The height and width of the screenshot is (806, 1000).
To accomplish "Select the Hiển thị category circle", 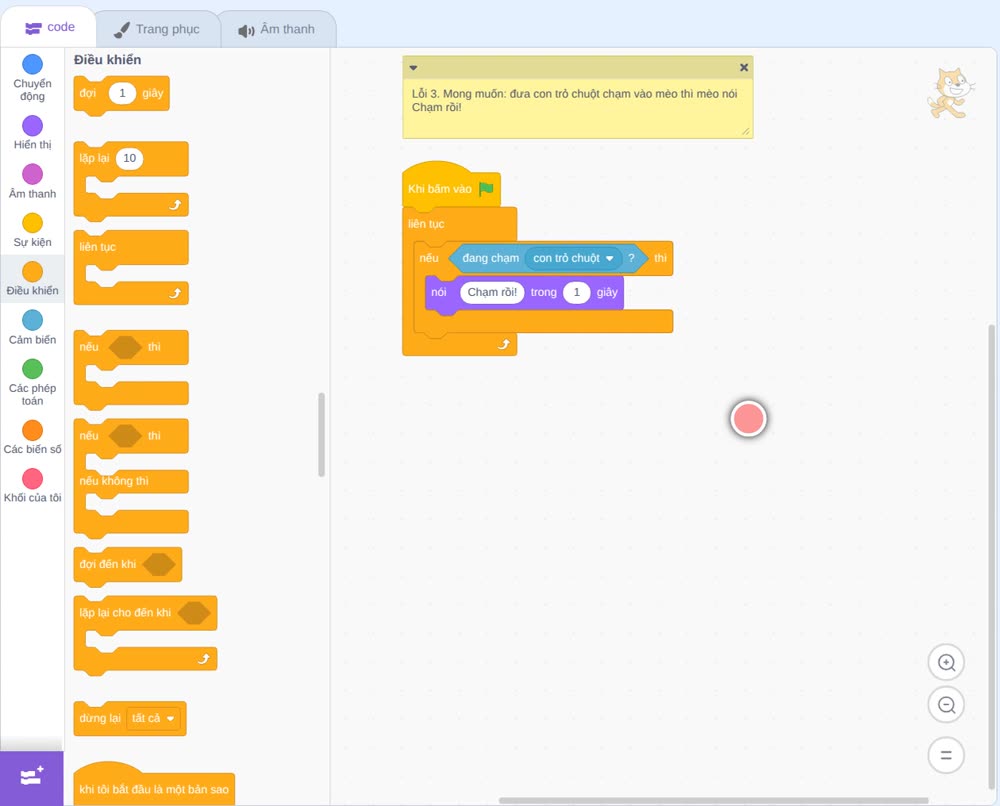I will click(x=33, y=126).
